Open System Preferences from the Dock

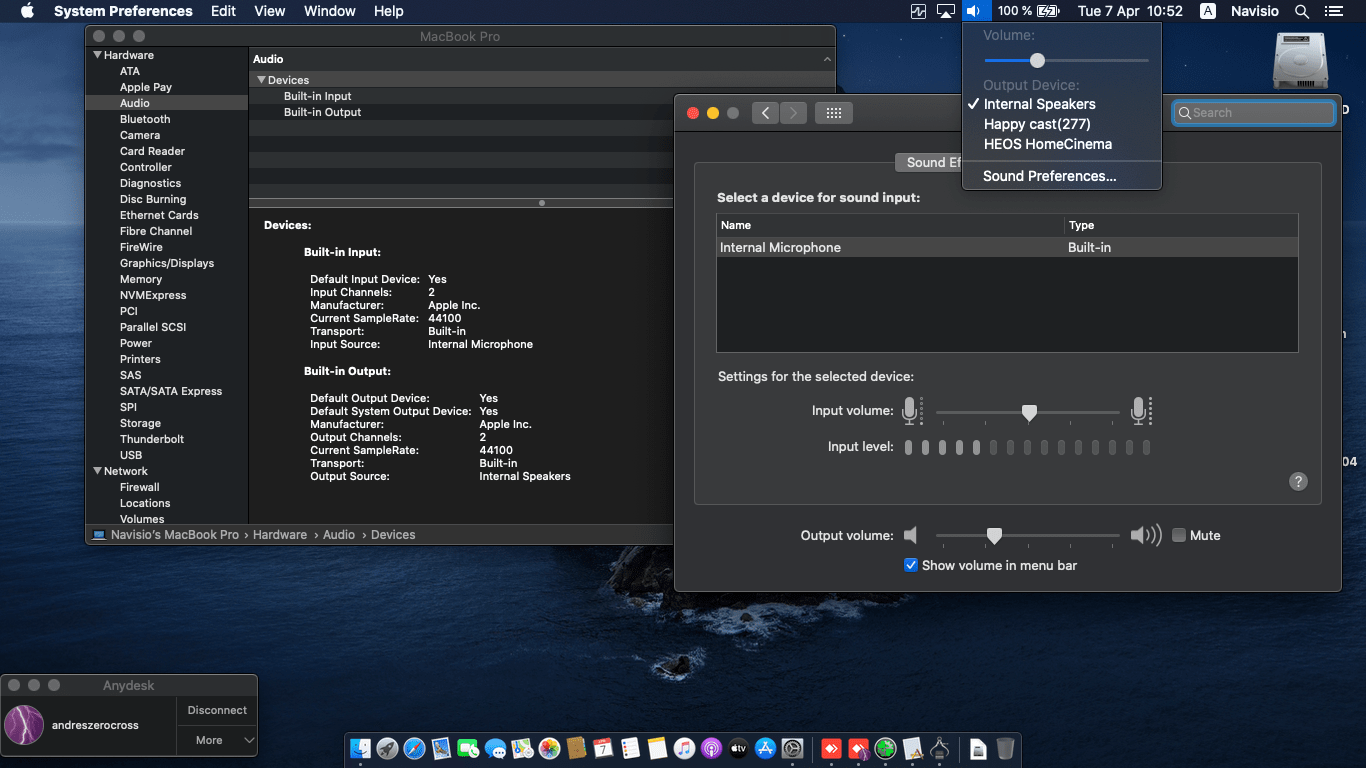[790, 748]
